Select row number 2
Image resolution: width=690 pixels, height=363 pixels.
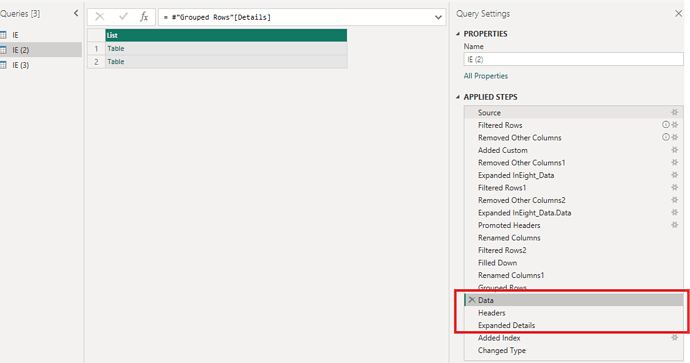click(x=96, y=62)
